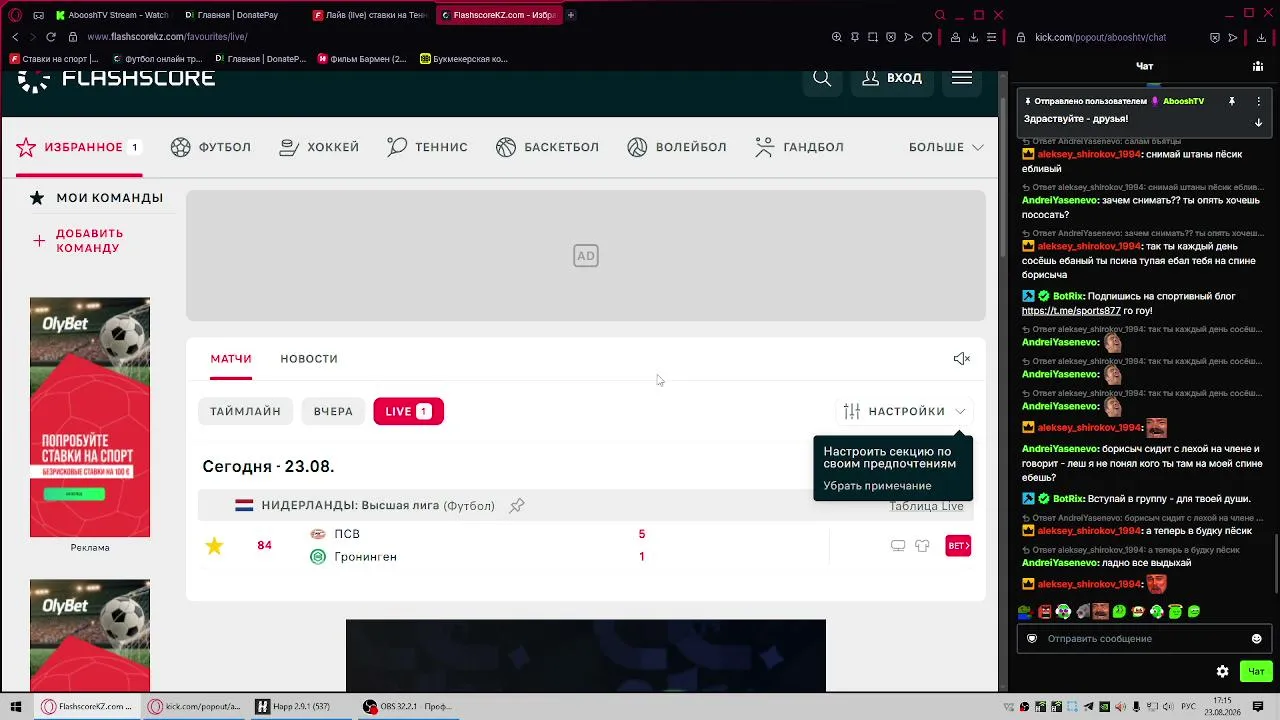
Task: Open Фильм Бармен bookmark
Action: click(x=363, y=59)
